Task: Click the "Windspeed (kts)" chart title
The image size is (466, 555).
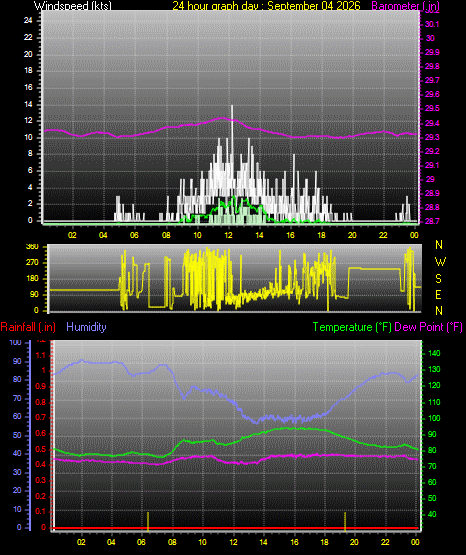Action: pyautogui.click(x=73, y=5)
